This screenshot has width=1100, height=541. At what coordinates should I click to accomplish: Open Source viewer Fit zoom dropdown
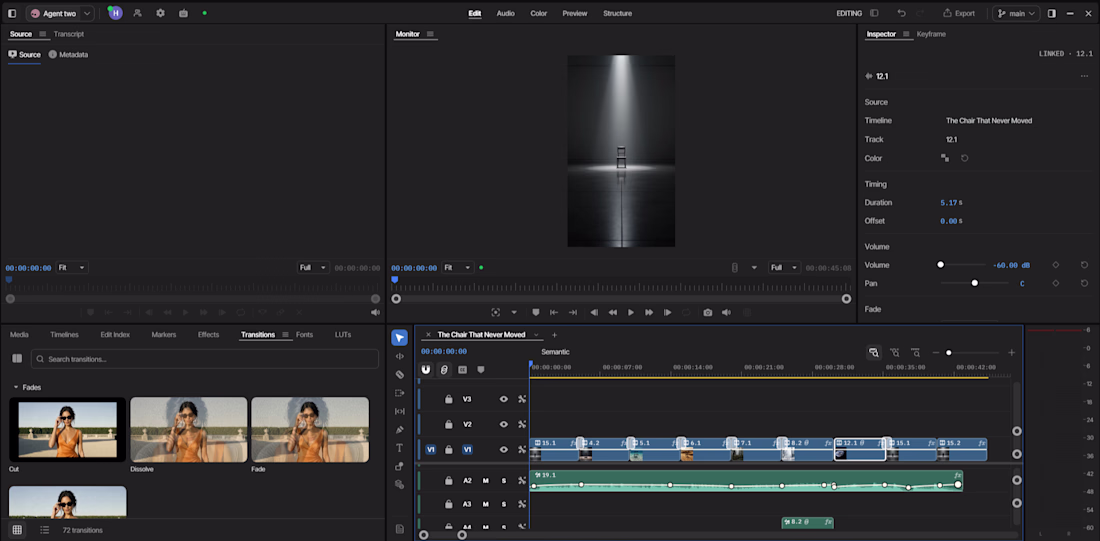pyautogui.click(x=72, y=268)
